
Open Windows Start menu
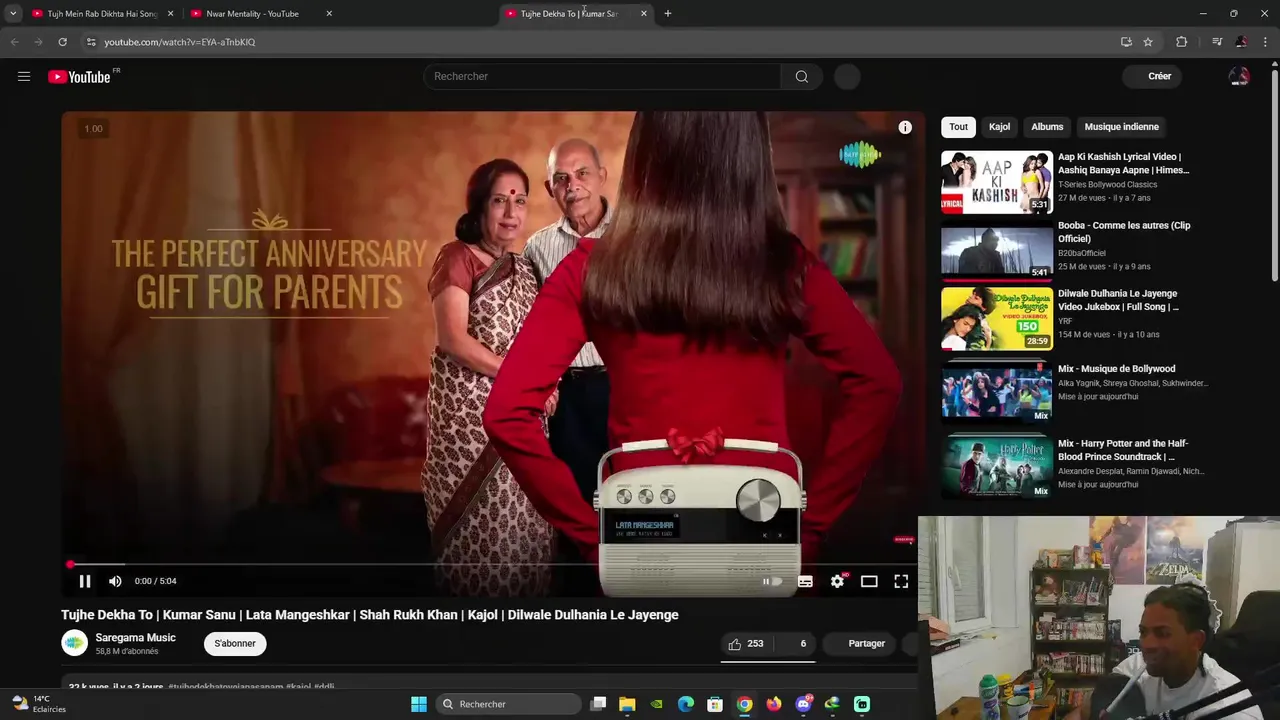(x=419, y=704)
